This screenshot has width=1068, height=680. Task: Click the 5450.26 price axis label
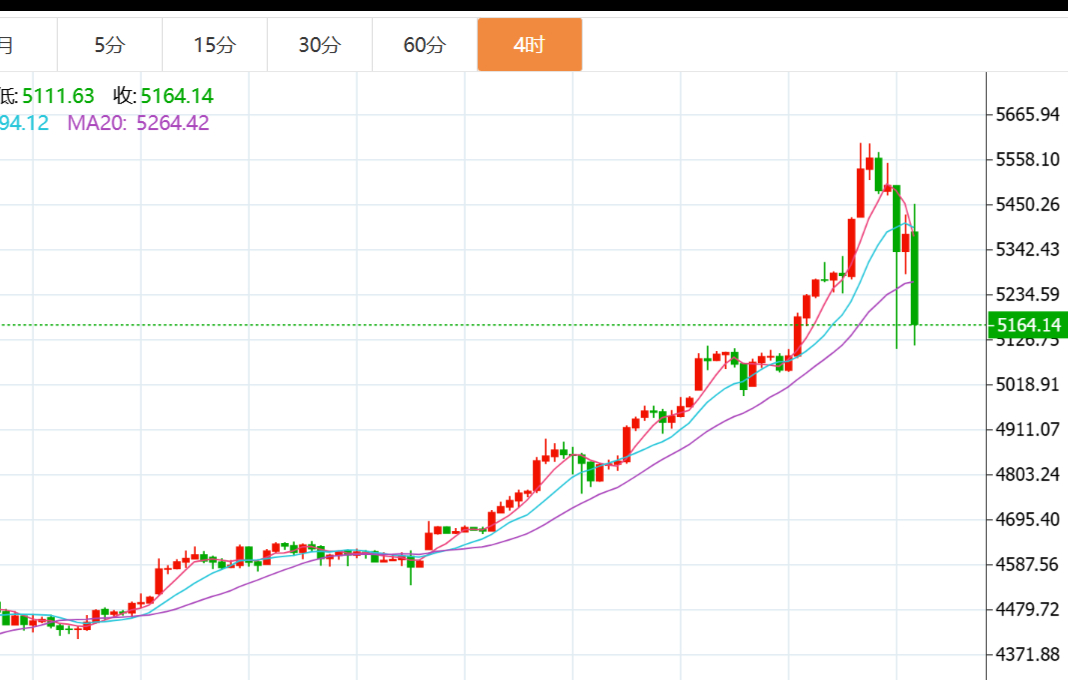1027,204
